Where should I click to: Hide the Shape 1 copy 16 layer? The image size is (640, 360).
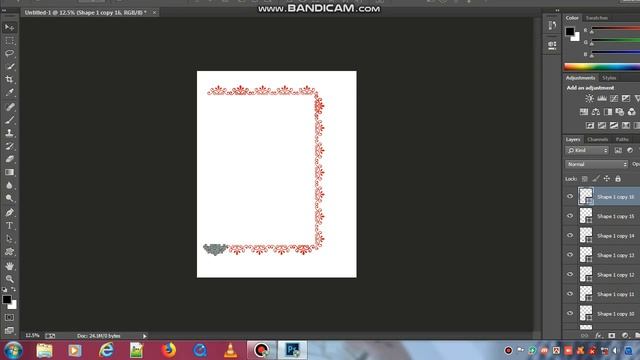(x=570, y=196)
